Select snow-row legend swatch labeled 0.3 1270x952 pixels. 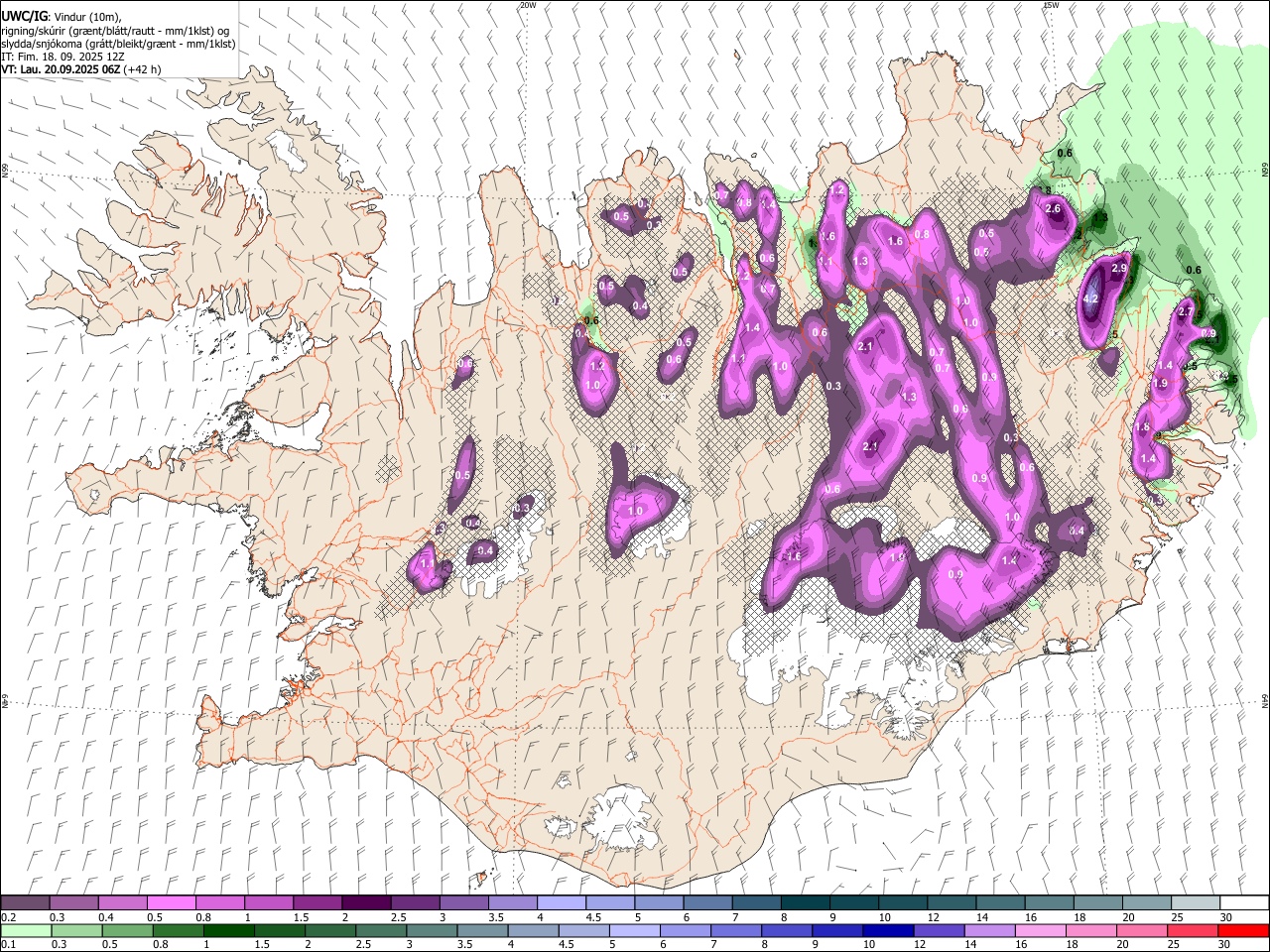pyautogui.click(x=73, y=903)
